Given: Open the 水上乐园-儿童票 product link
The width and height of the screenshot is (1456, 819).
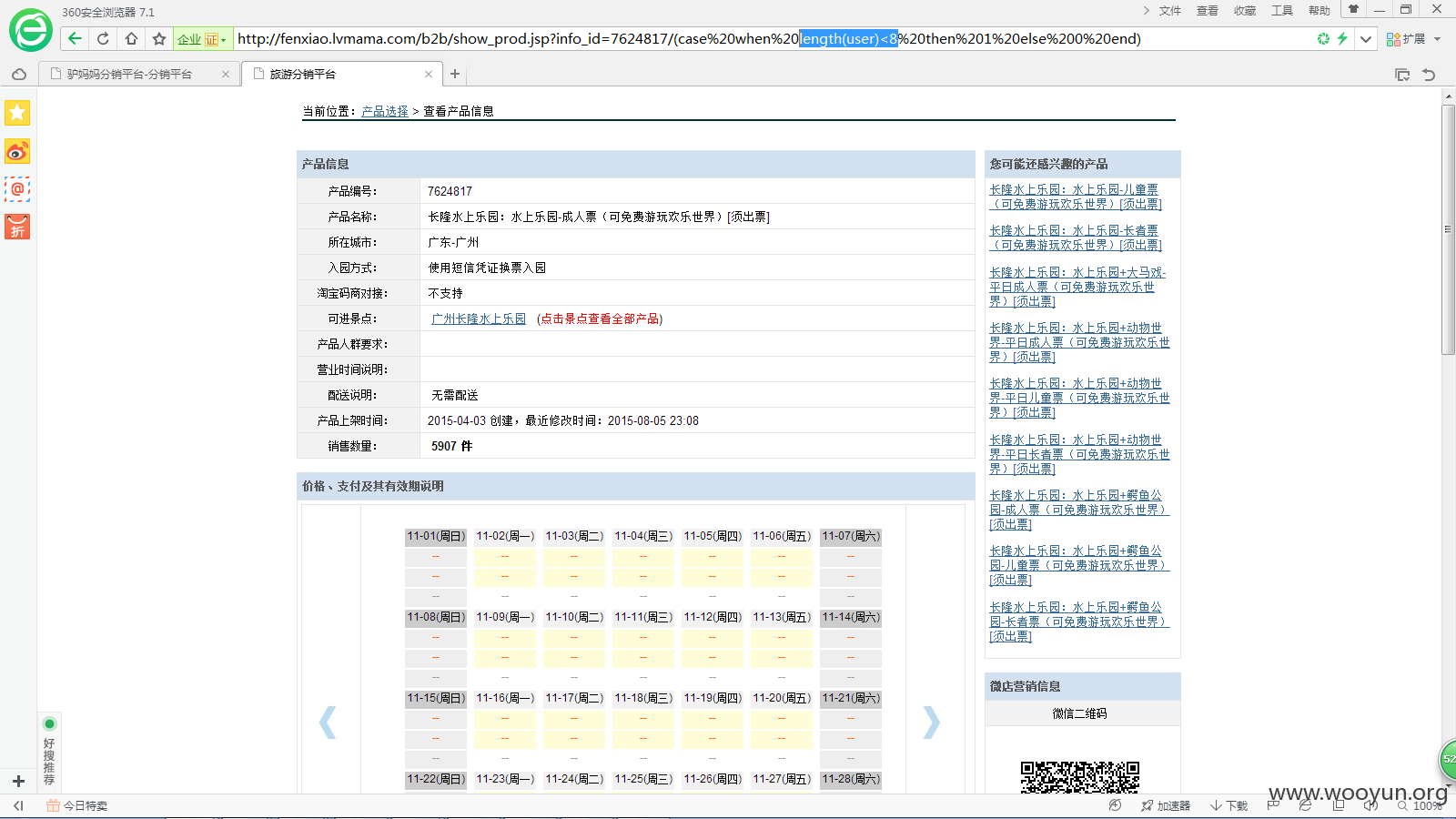Looking at the screenshot, I should 1076,197.
